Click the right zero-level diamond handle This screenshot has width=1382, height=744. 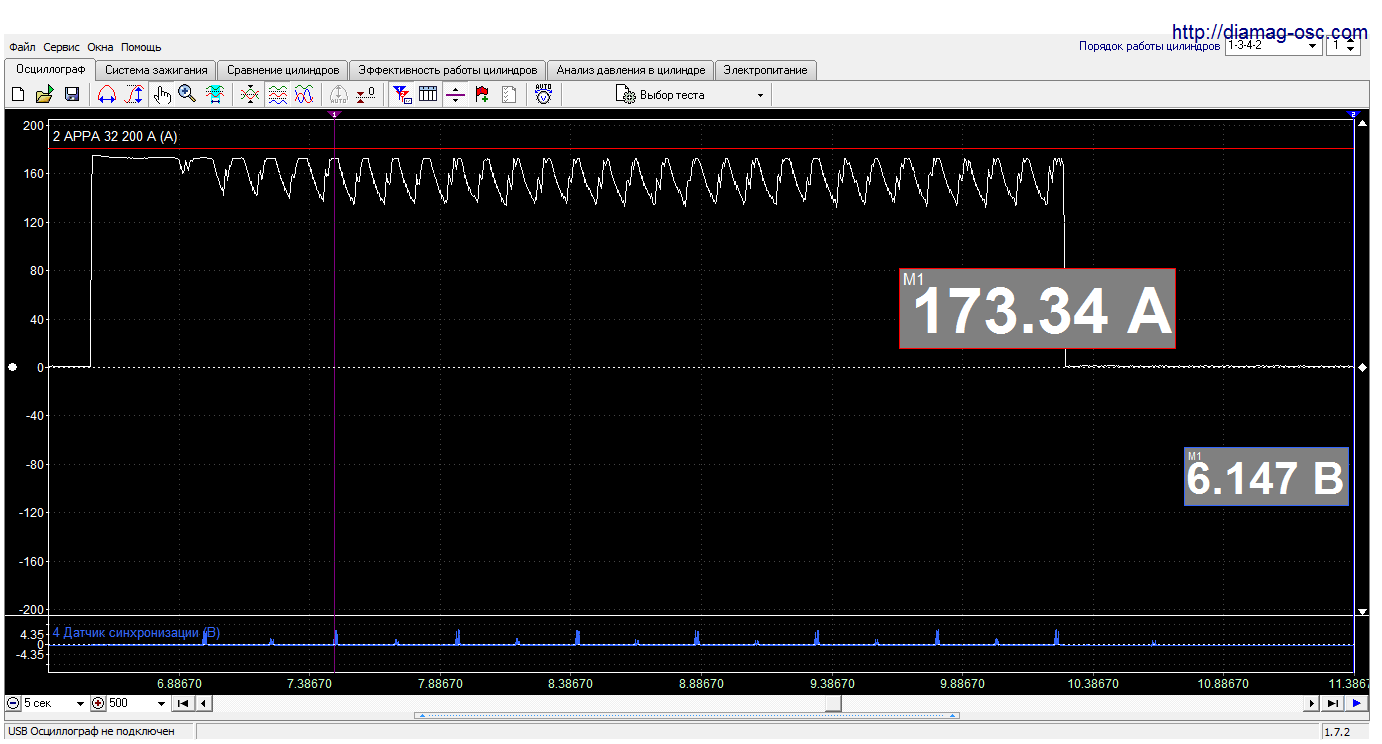pos(1362,367)
